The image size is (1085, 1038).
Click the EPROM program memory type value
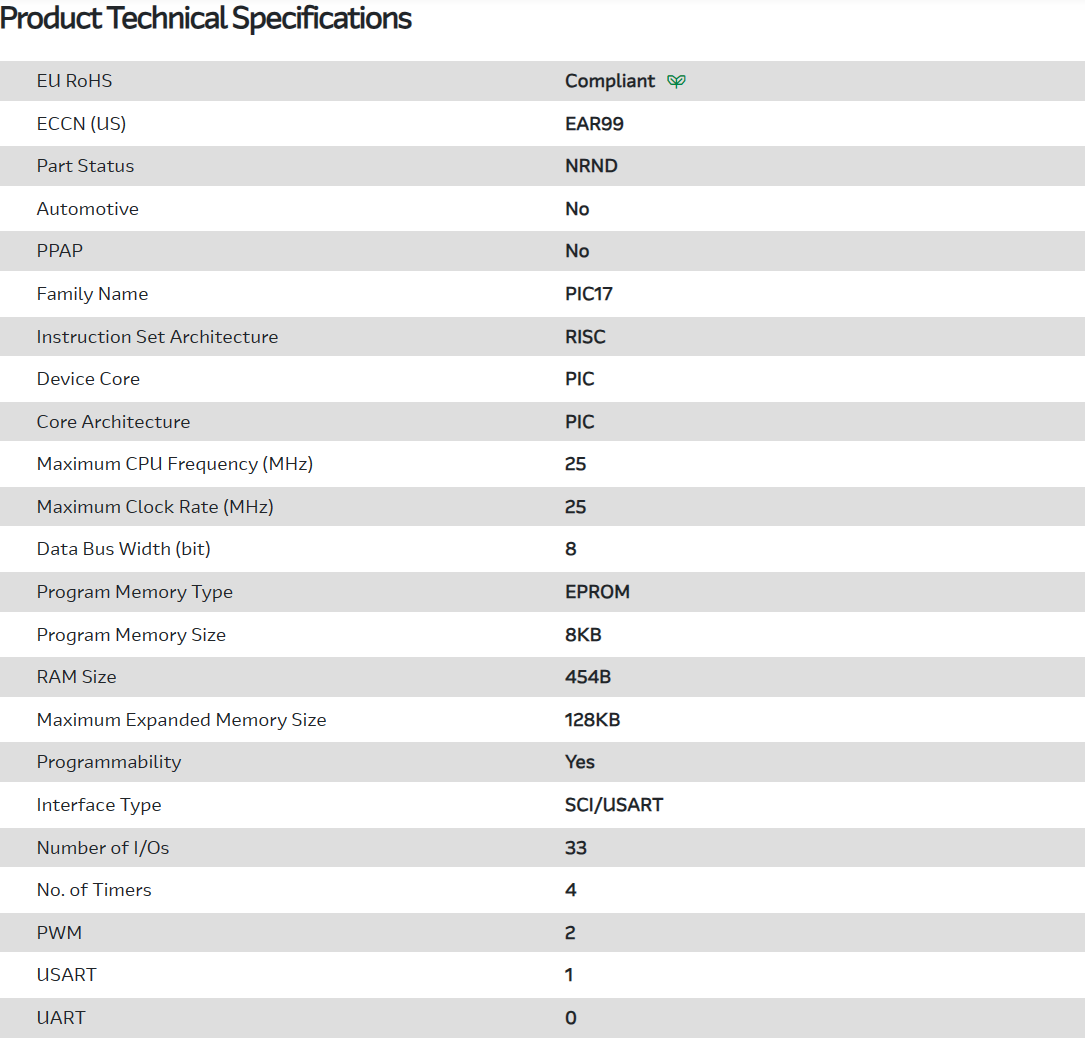tap(597, 592)
